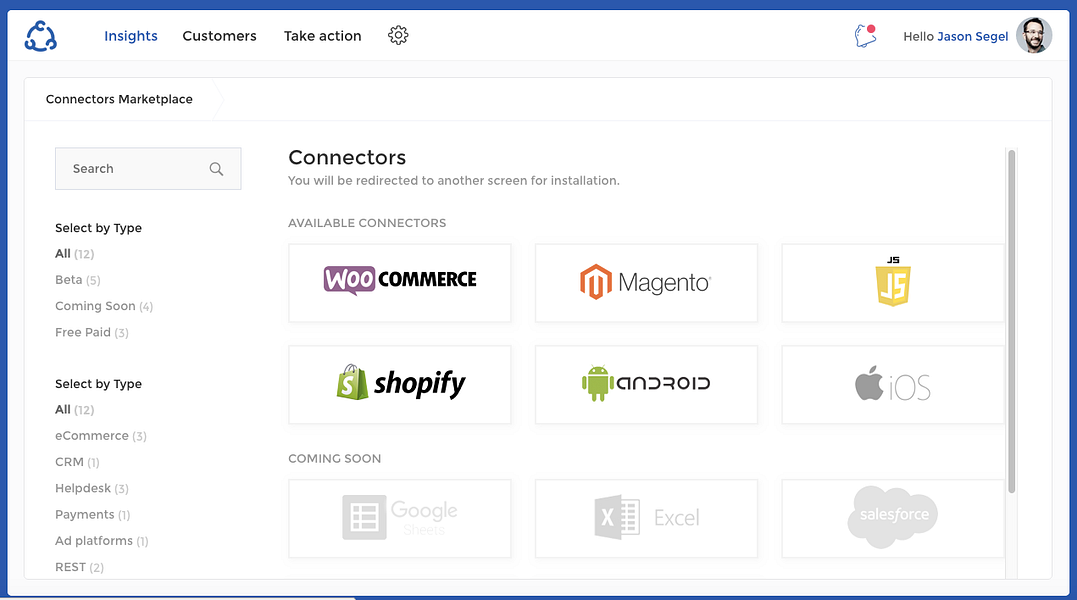This screenshot has width=1077, height=600.
Task: Open the Take action tab
Action: (322, 36)
